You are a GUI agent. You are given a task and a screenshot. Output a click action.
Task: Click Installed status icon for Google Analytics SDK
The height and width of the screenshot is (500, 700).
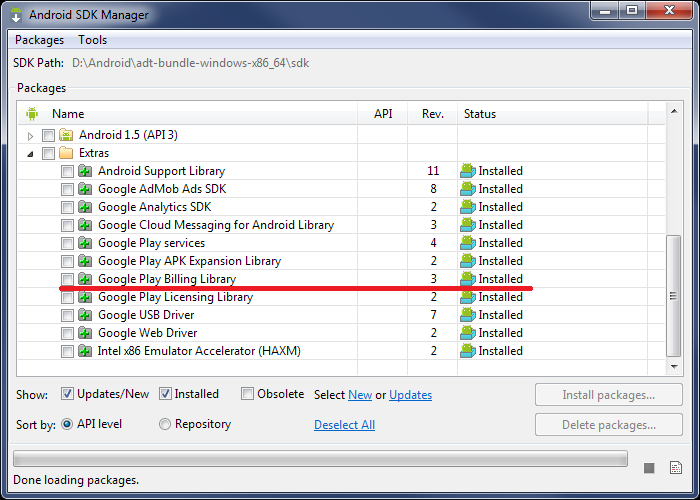pyautogui.click(x=468, y=207)
